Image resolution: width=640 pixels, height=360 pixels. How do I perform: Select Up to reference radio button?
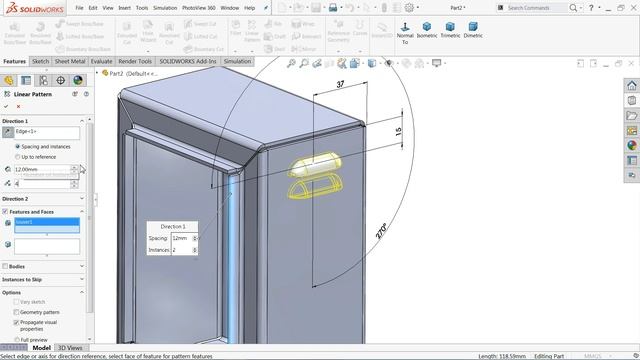(18, 157)
